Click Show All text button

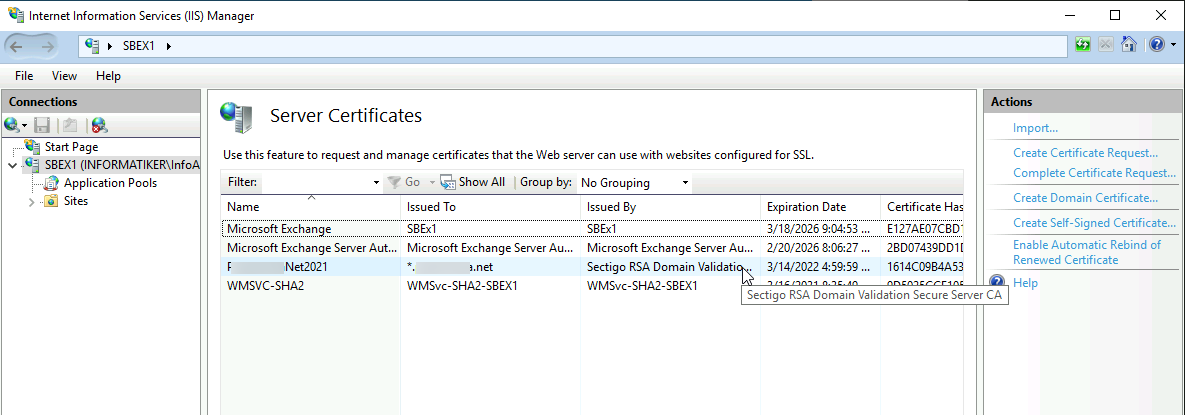coord(482,182)
